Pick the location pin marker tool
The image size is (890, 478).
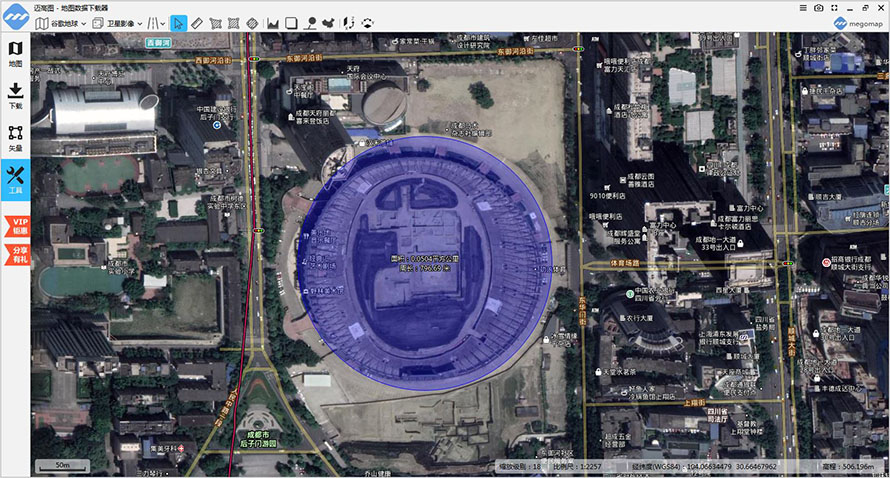point(310,23)
